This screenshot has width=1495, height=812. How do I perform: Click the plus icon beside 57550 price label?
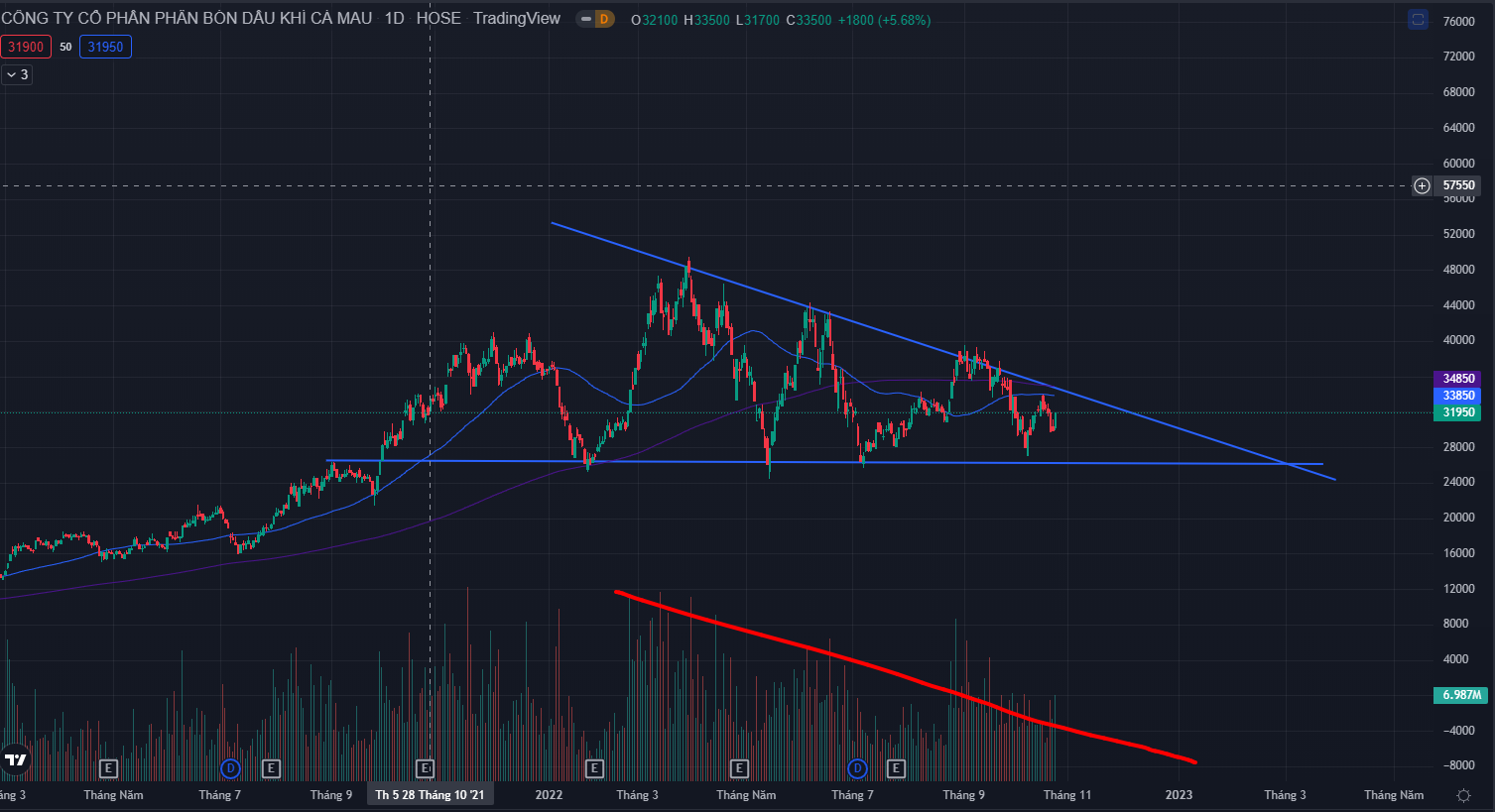(1422, 185)
